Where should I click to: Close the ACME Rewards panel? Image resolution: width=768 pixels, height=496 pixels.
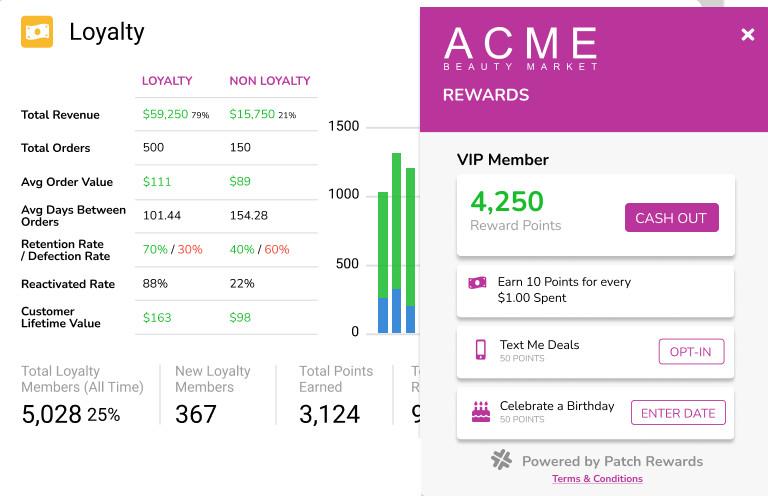(x=747, y=34)
